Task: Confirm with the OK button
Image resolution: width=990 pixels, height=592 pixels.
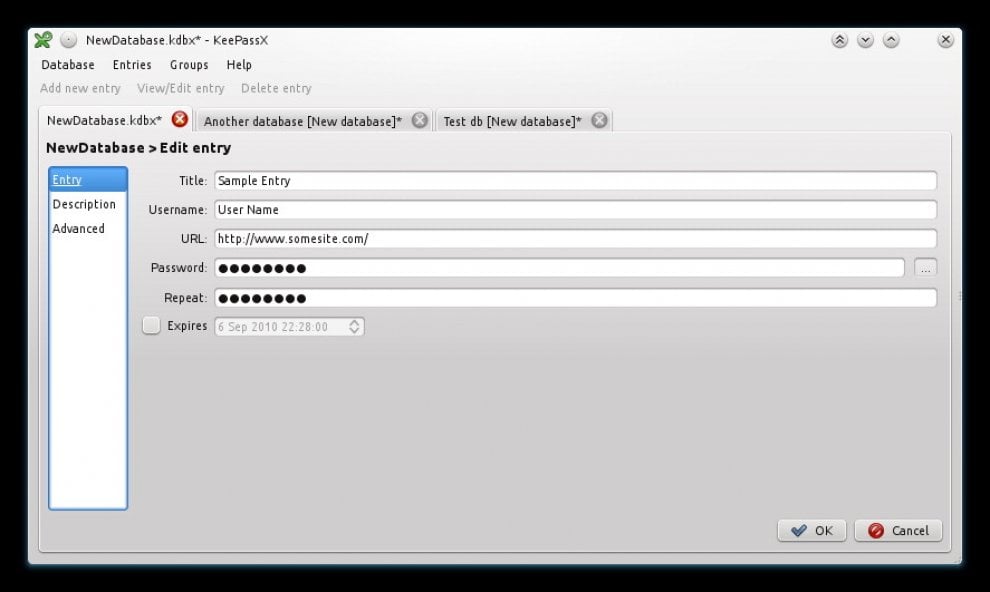Action: click(x=811, y=531)
